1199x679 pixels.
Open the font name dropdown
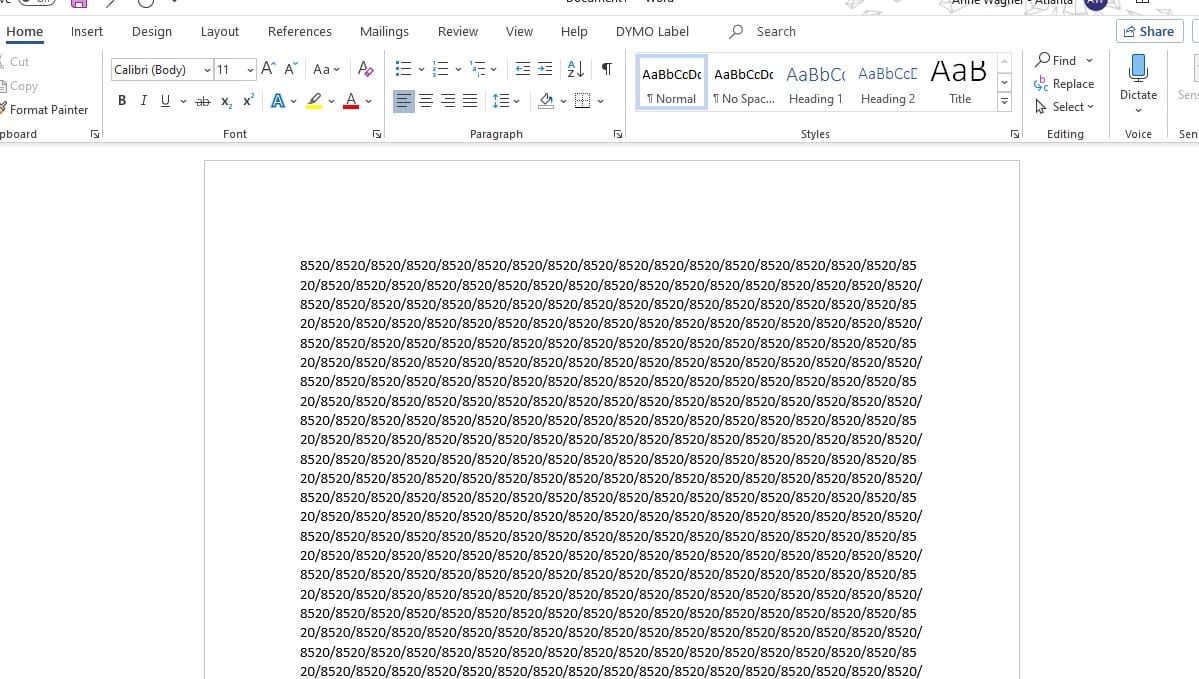pyautogui.click(x=207, y=70)
